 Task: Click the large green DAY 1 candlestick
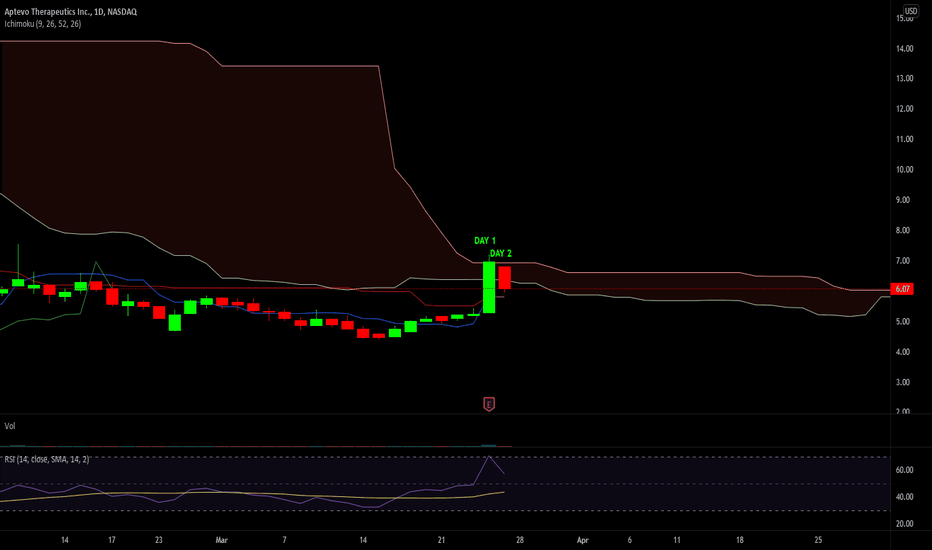point(489,287)
